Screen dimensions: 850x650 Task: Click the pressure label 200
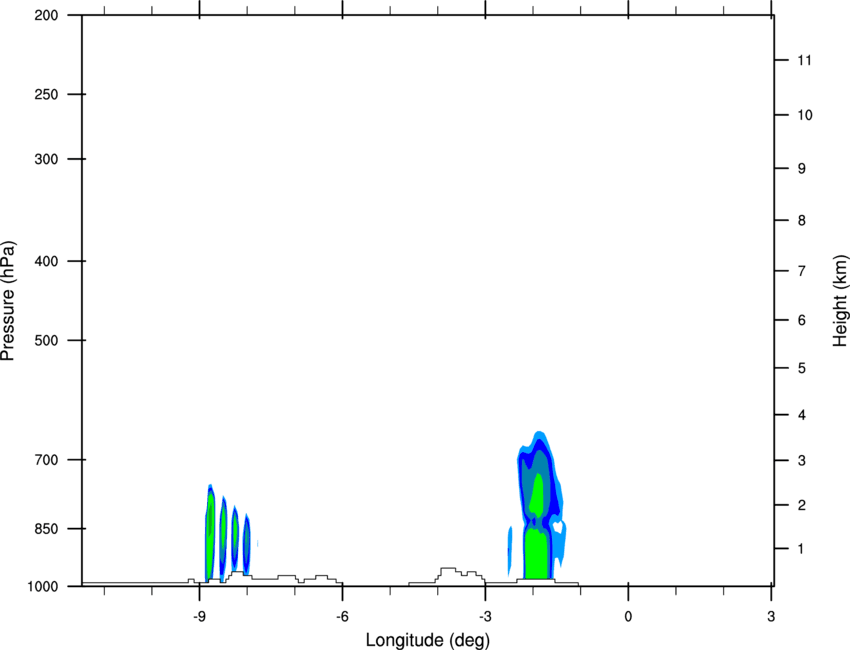46,15
